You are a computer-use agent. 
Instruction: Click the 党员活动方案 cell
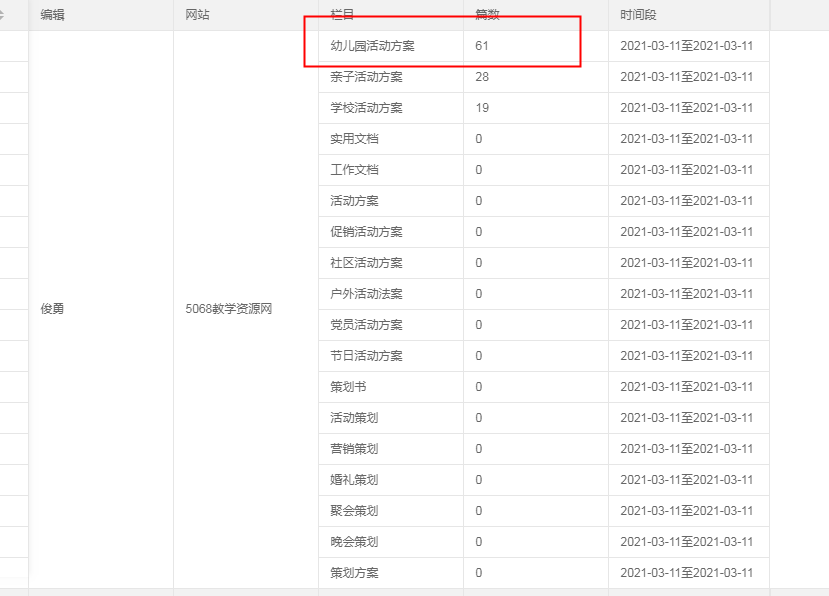tap(366, 325)
